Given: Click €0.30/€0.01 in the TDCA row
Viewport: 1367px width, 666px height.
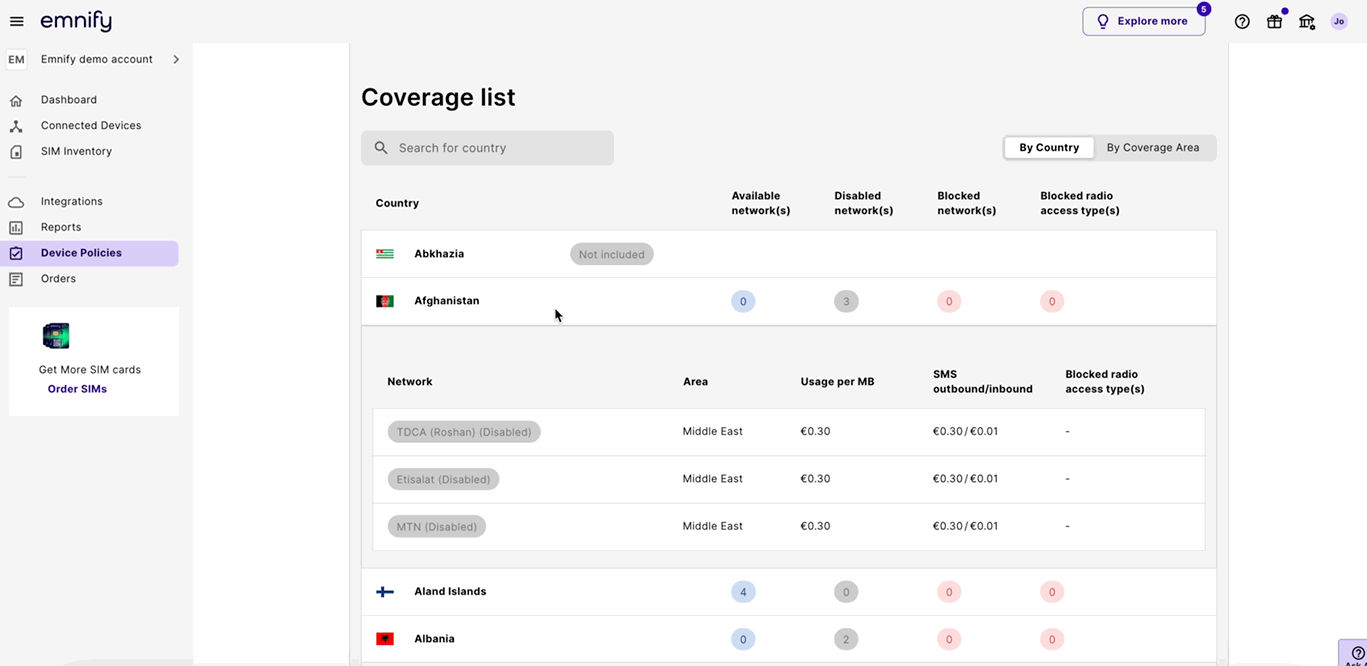Looking at the screenshot, I should pyautogui.click(x=965, y=432).
